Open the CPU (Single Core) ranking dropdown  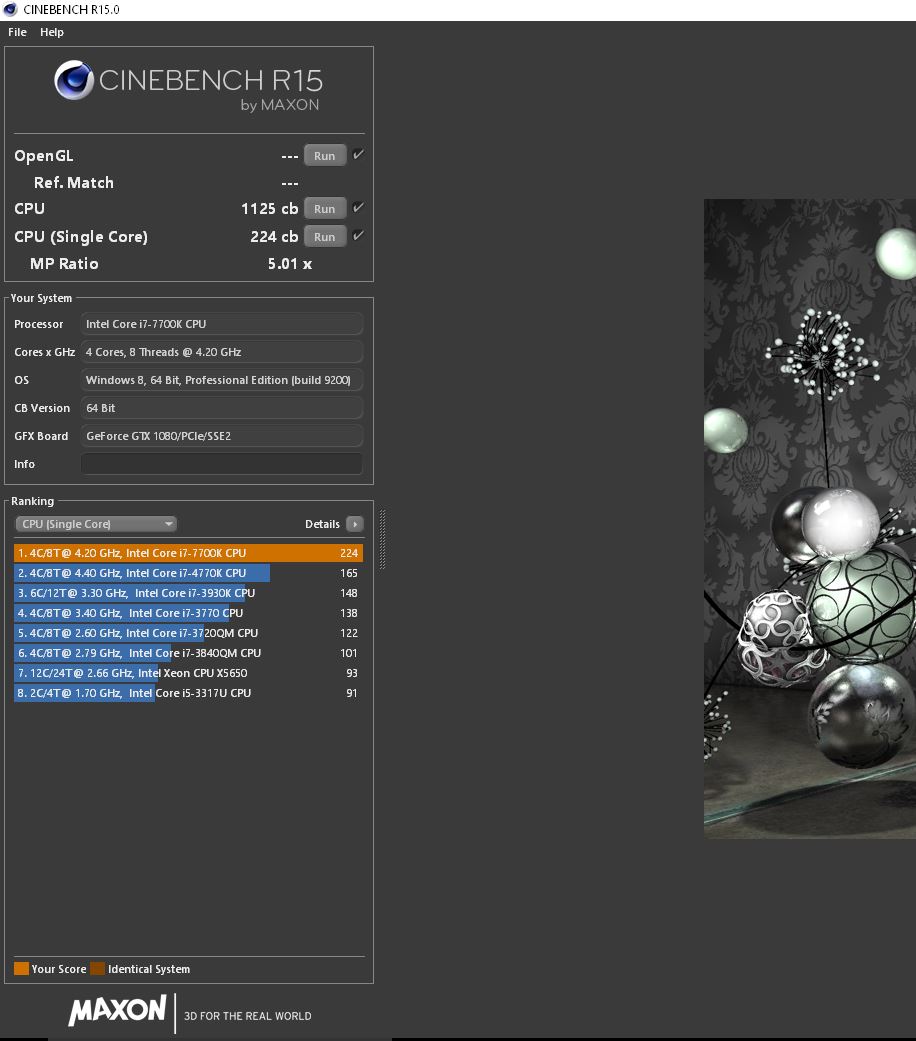point(96,524)
